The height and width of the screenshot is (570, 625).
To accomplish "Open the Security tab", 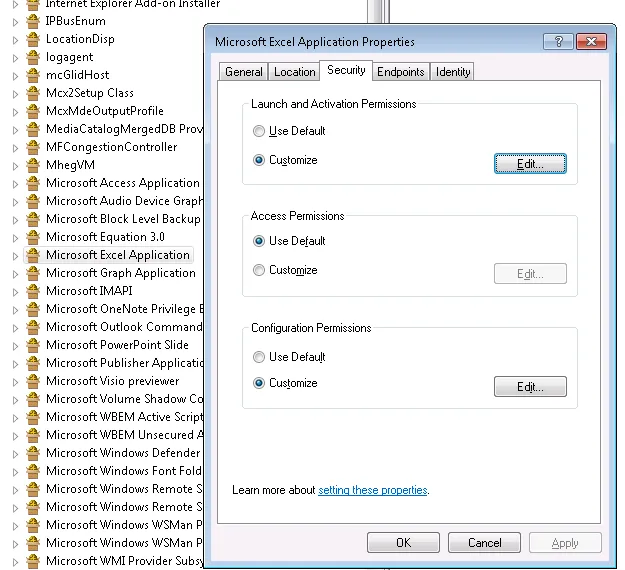I will (346, 71).
